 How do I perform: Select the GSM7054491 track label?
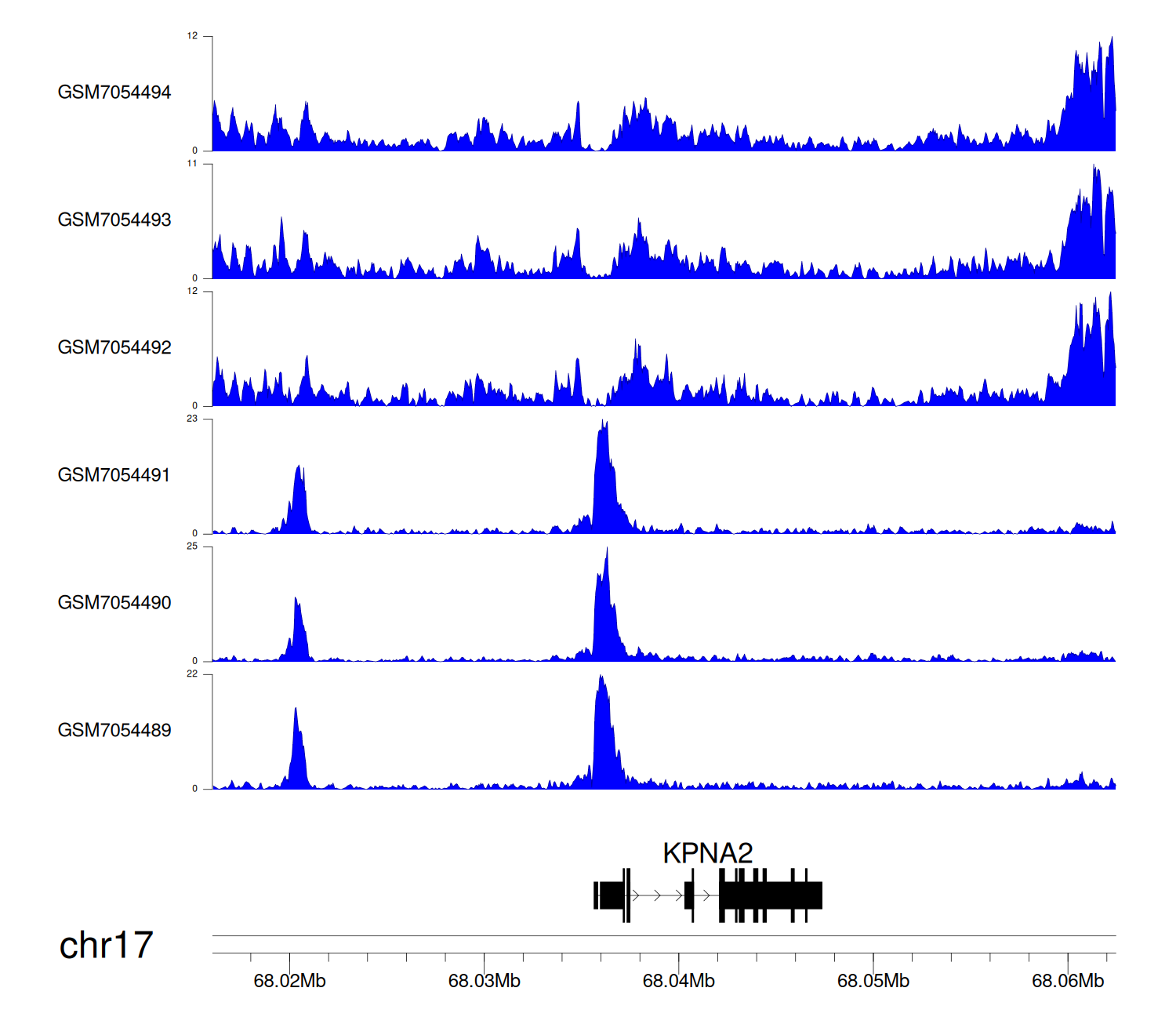coord(114,475)
